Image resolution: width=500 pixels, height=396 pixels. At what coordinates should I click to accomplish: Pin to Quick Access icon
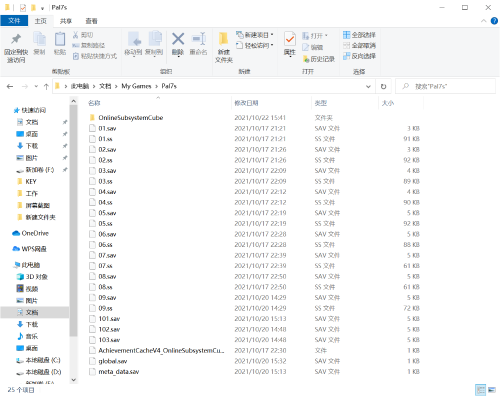(x=16, y=39)
